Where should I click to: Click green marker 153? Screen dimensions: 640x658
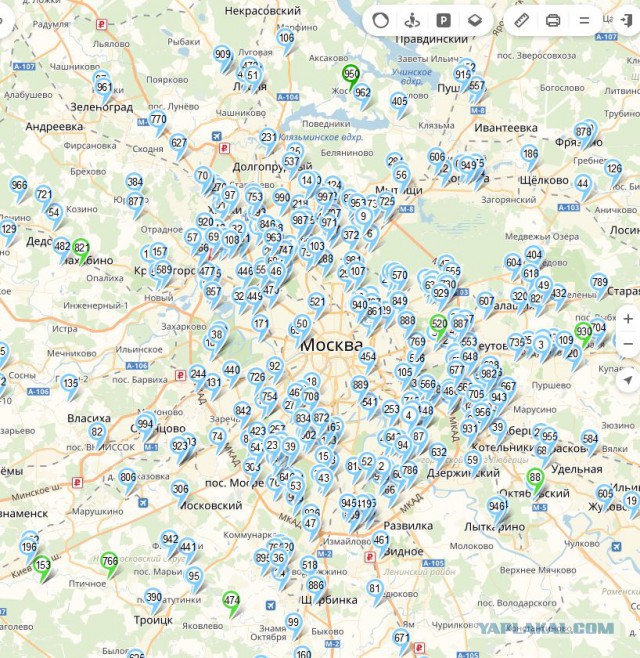click(42, 565)
